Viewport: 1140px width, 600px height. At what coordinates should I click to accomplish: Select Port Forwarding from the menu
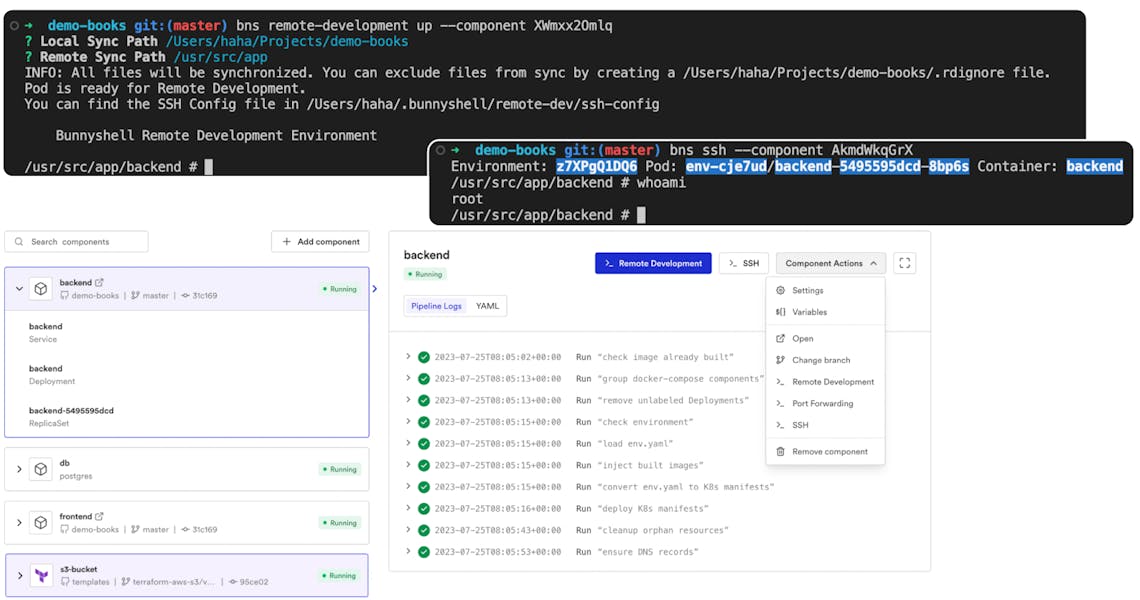point(822,404)
